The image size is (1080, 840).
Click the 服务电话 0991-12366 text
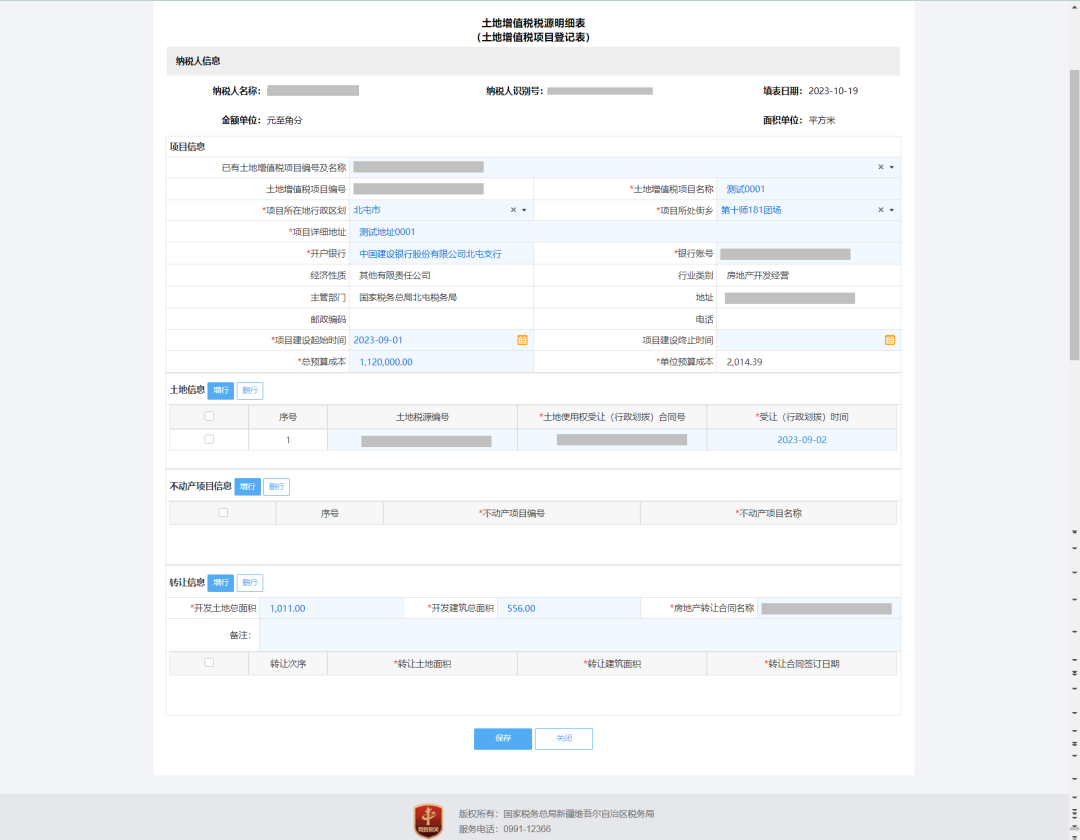tap(505, 829)
